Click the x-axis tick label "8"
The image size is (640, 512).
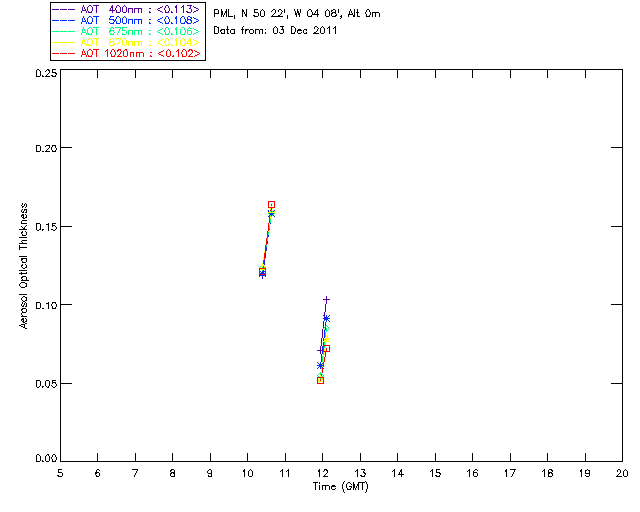(173, 473)
